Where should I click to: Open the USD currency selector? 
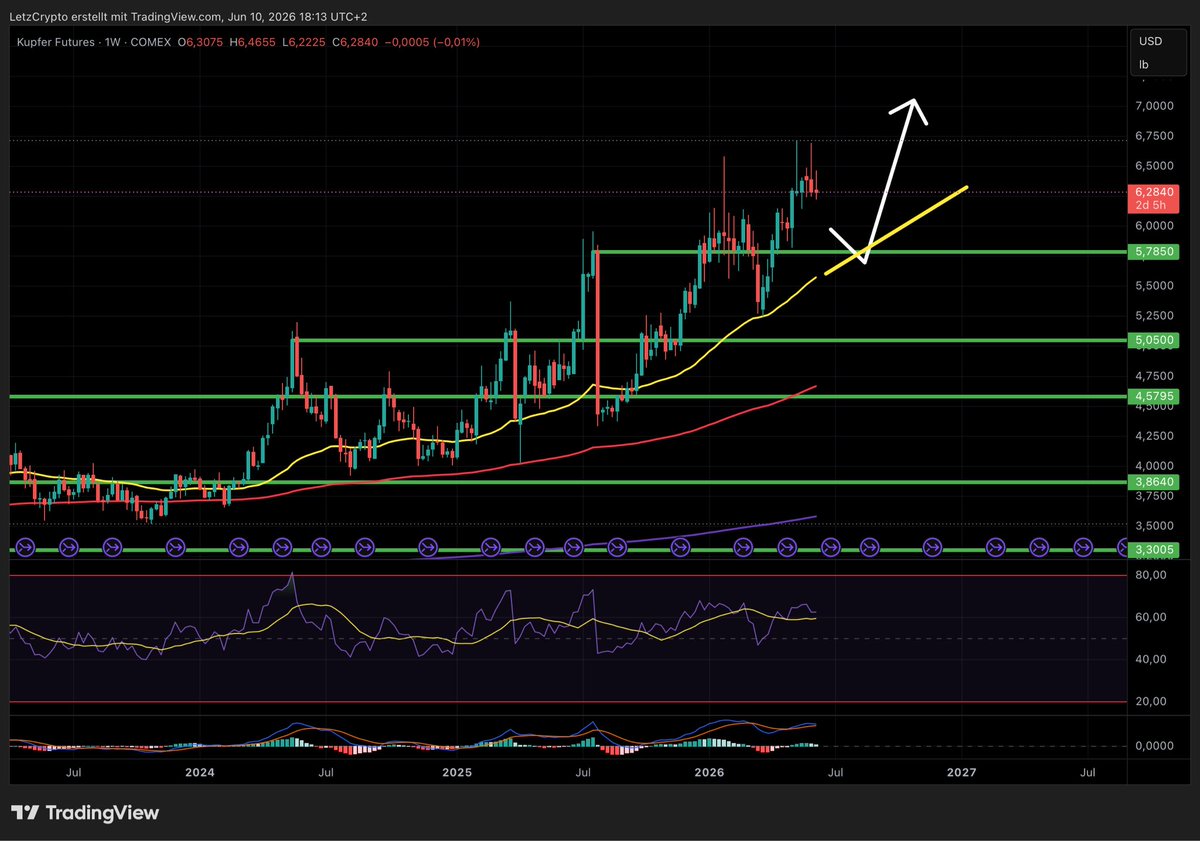point(1151,41)
